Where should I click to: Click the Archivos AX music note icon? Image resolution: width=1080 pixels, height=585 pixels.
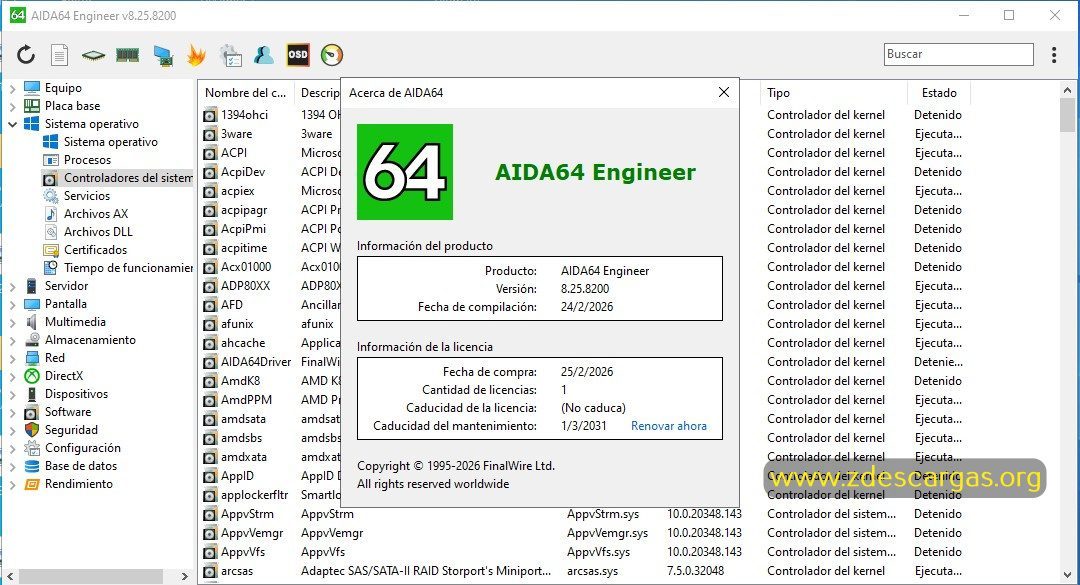(50, 214)
